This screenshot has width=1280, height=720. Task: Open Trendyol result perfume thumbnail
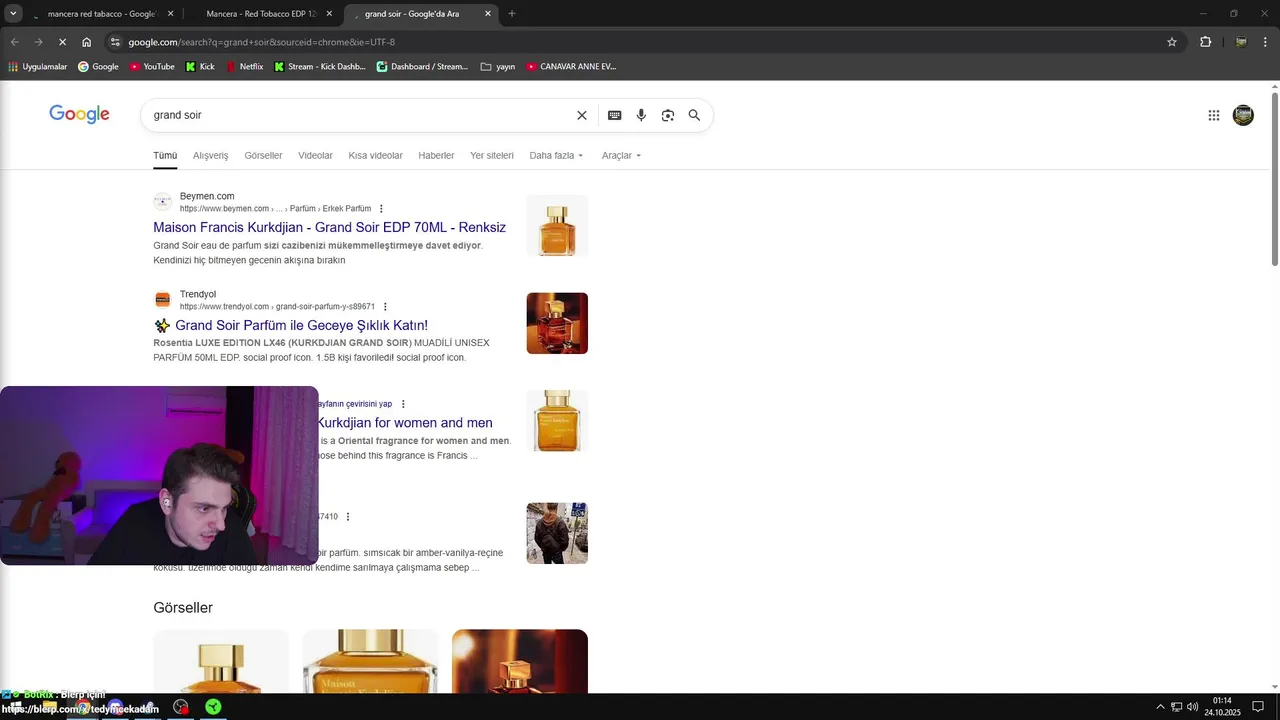click(x=557, y=323)
